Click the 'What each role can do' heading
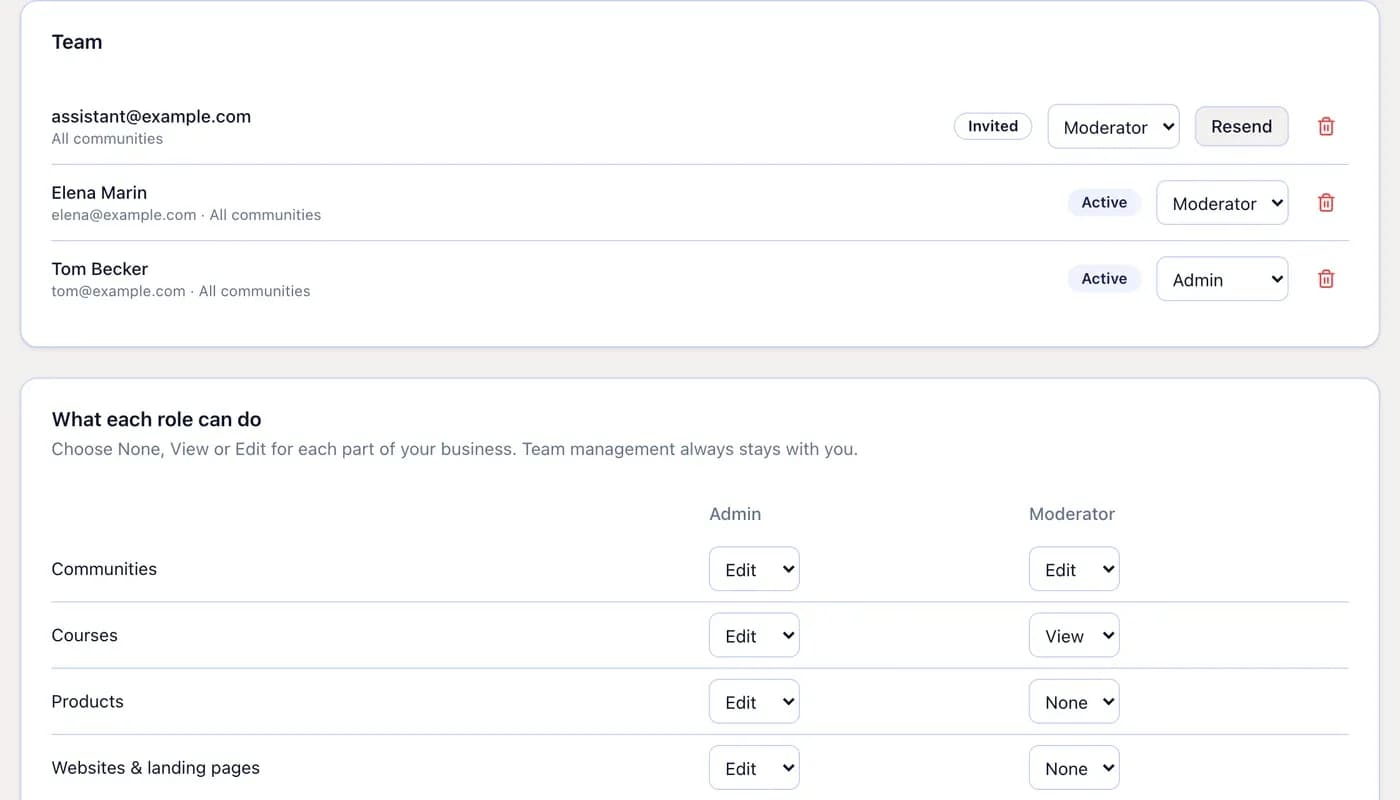This screenshot has width=1400, height=800. click(157, 419)
